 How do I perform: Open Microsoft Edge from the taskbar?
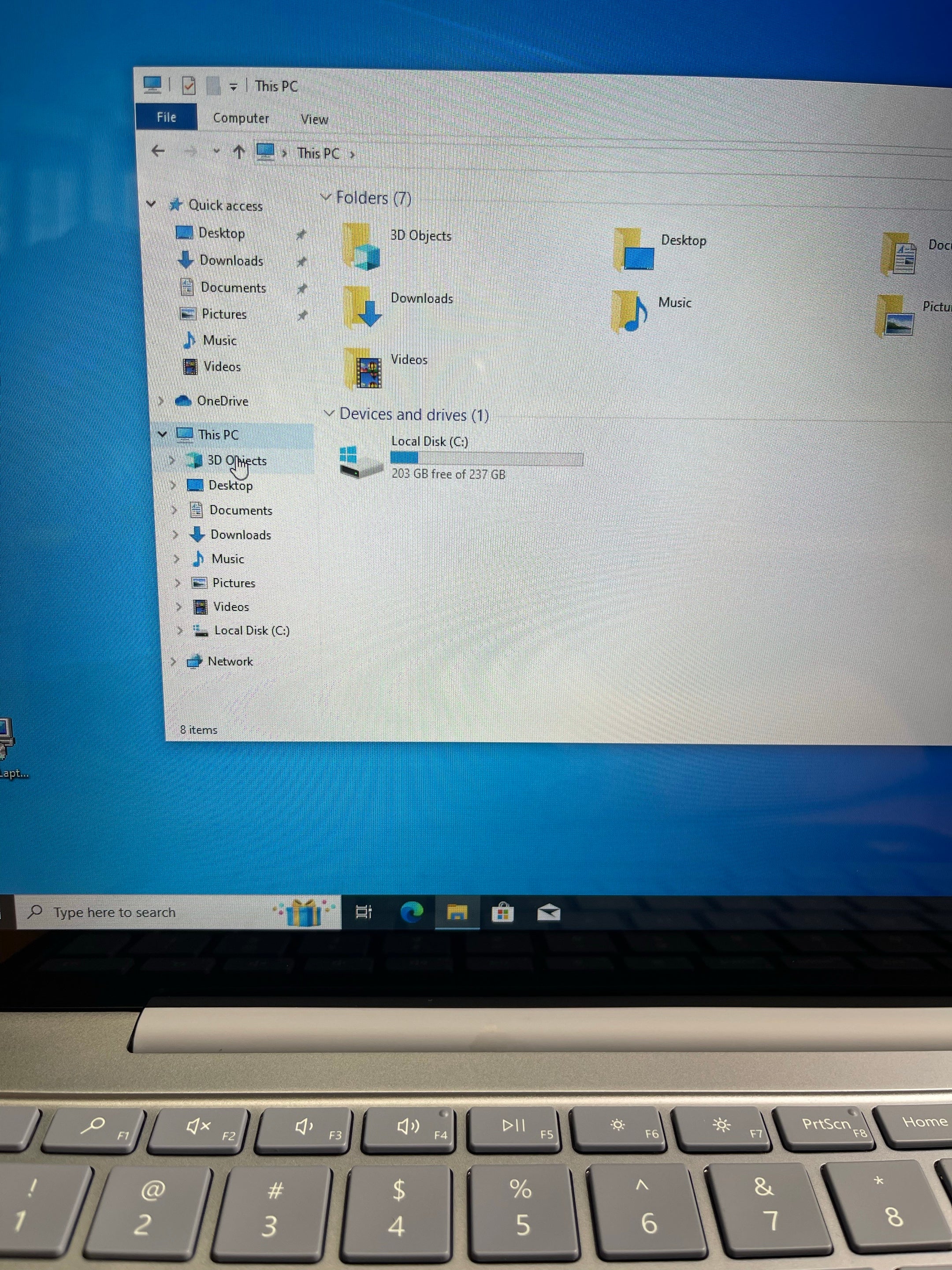[412, 912]
